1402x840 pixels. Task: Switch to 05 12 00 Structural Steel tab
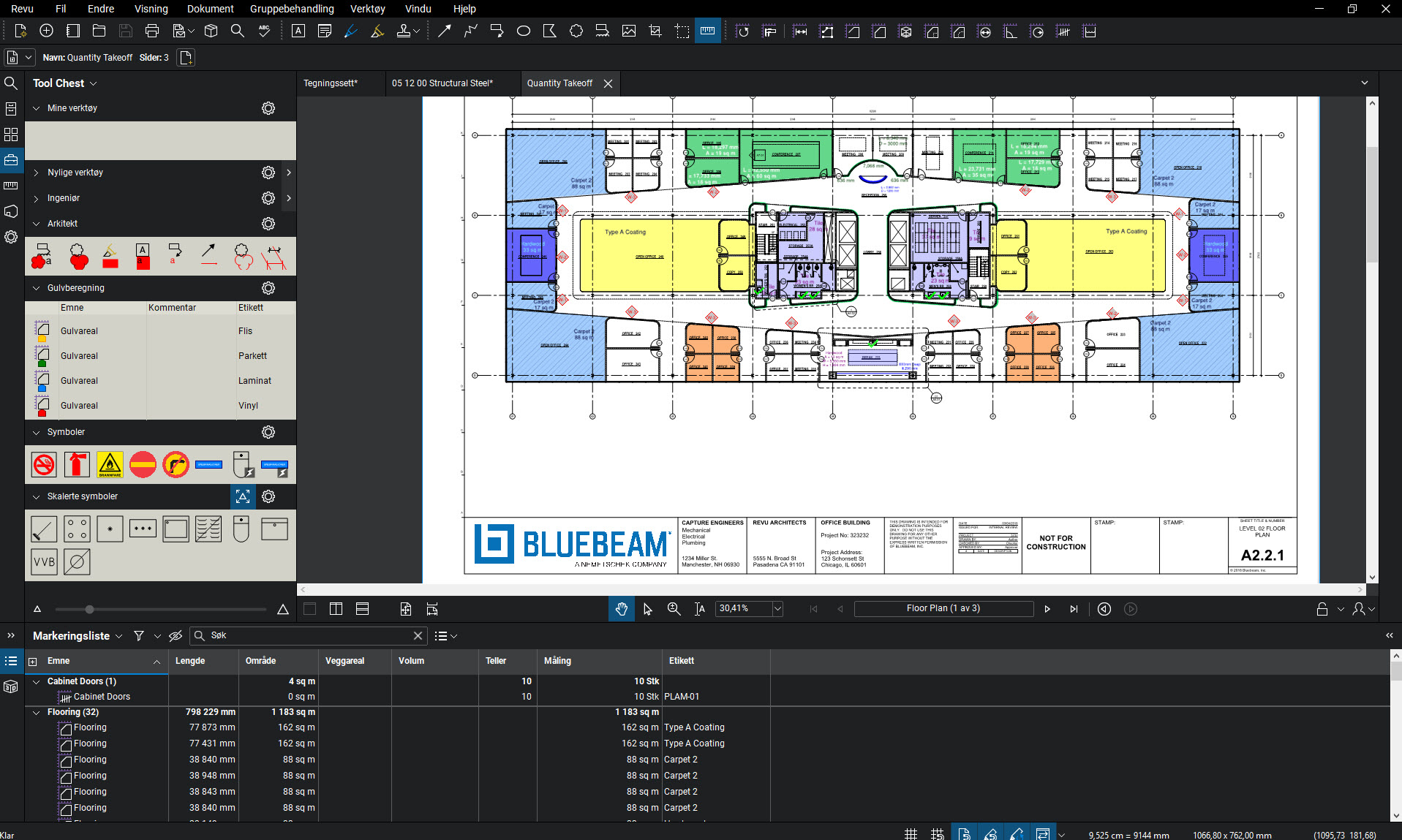pyautogui.click(x=442, y=83)
